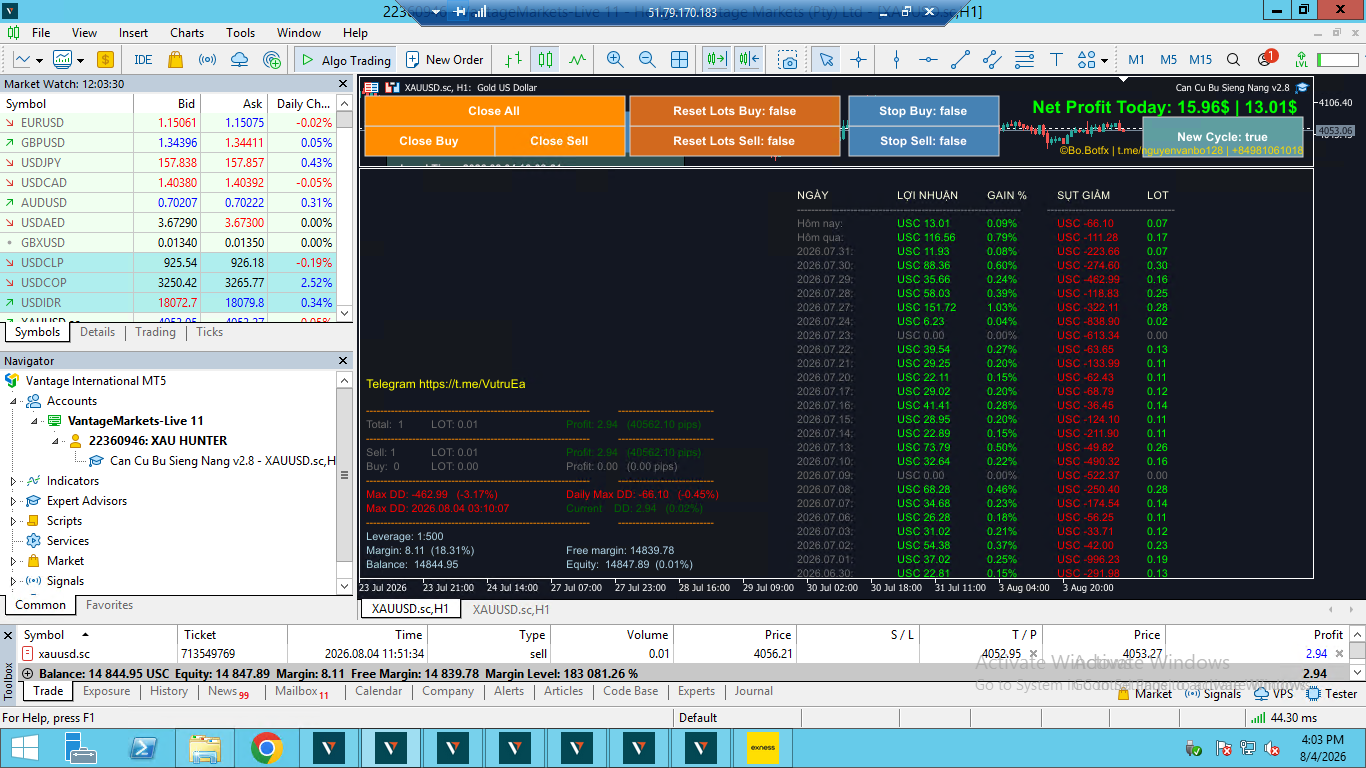Screen dimensions: 1366x768
Task: Open the search magnifier in the toolbar
Action: 1234,60
